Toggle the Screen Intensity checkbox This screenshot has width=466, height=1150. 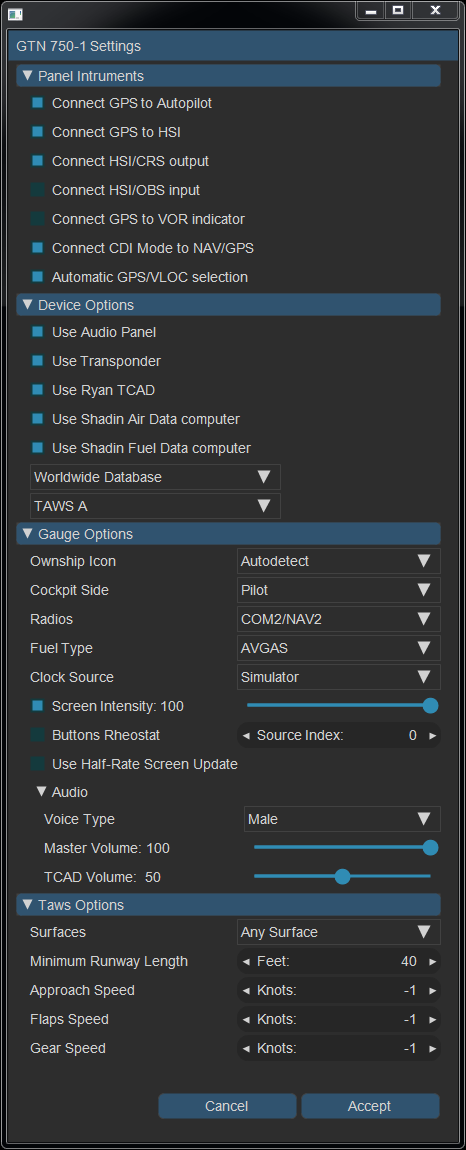click(x=37, y=706)
